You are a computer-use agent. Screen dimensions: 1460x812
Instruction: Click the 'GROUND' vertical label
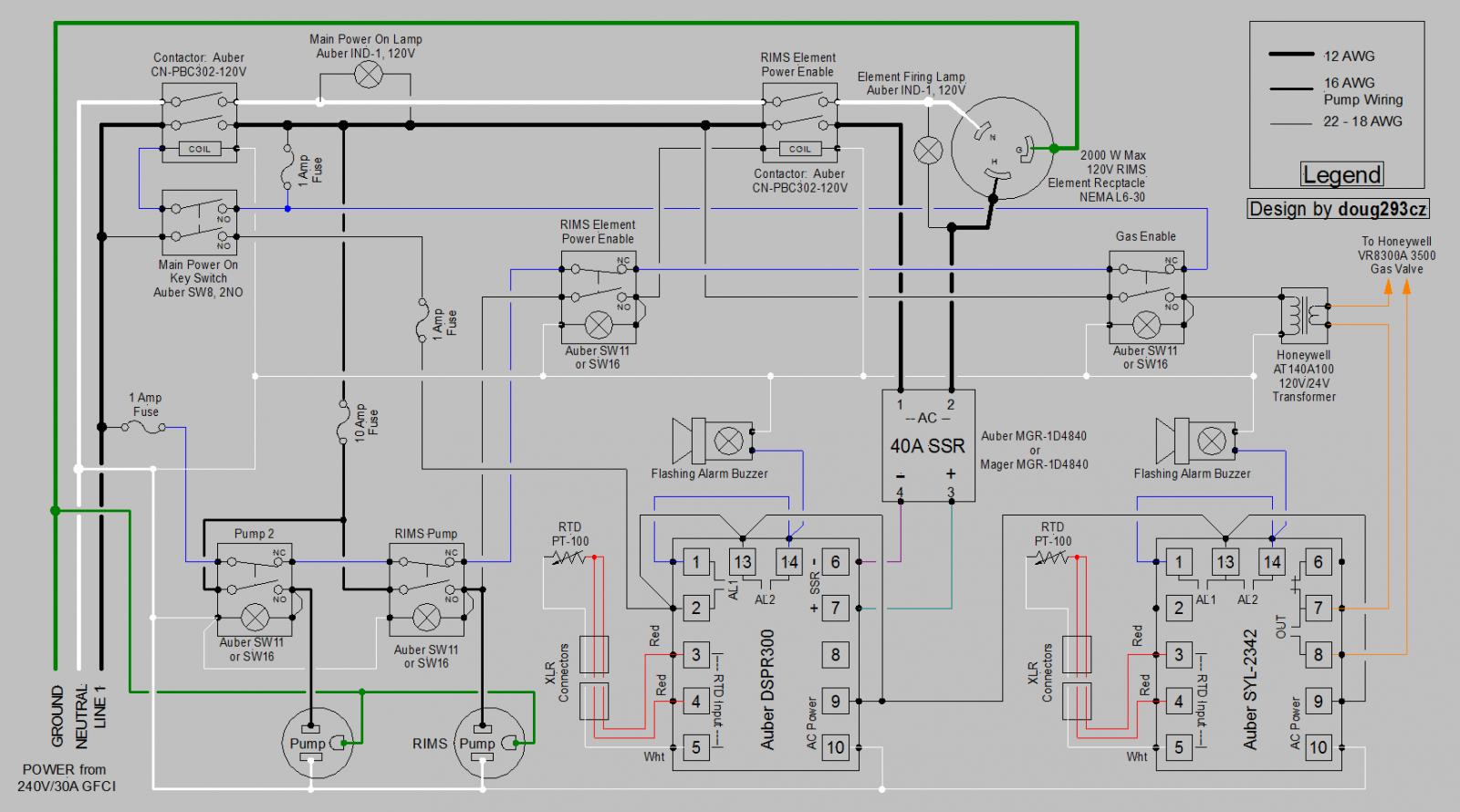click(57, 716)
